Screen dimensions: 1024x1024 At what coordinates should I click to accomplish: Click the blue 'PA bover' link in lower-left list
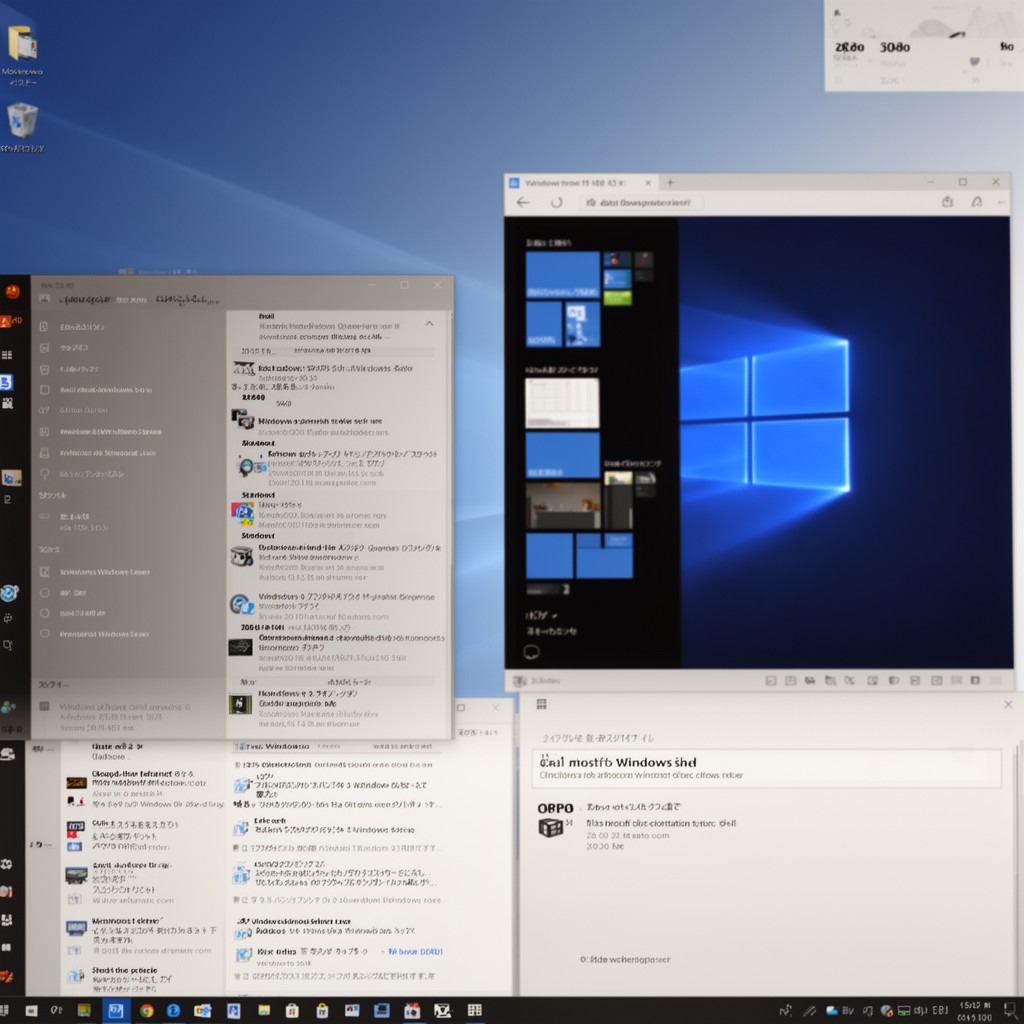[x=415, y=952]
